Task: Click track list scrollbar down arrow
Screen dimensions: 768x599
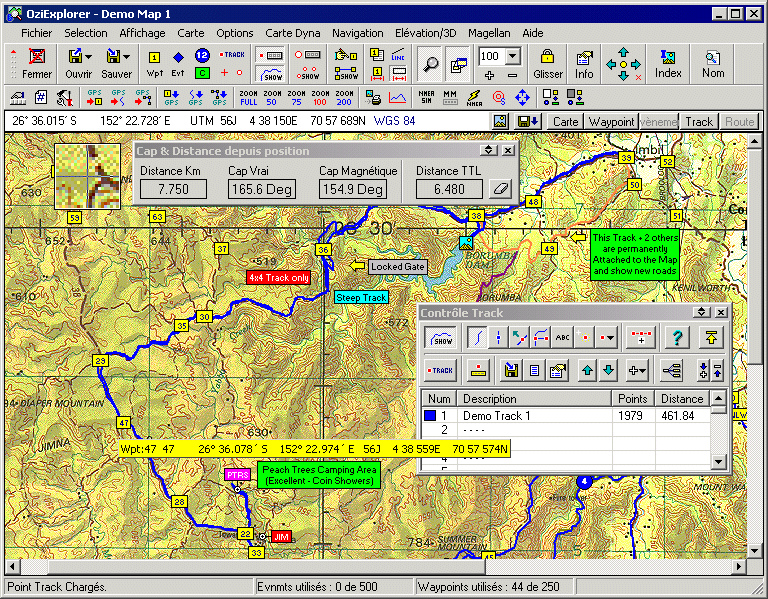Action: coord(718,461)
